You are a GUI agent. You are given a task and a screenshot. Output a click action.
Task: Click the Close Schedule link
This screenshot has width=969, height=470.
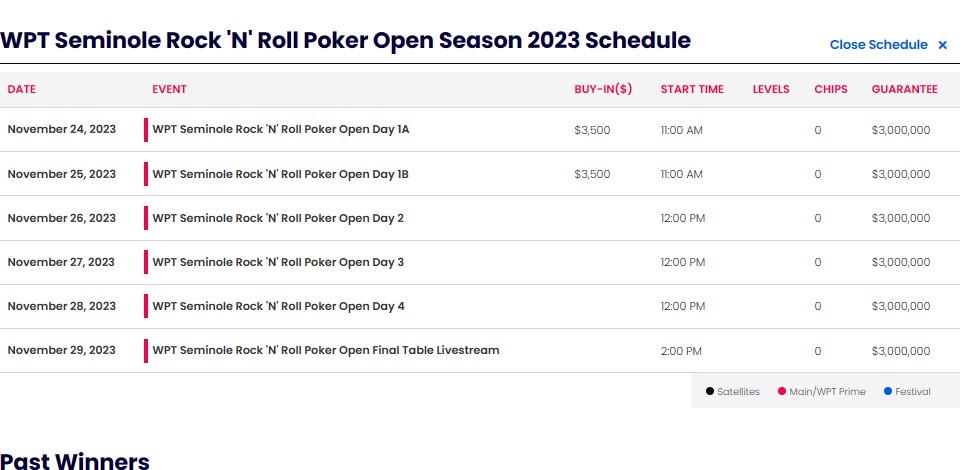click(878, 45)
